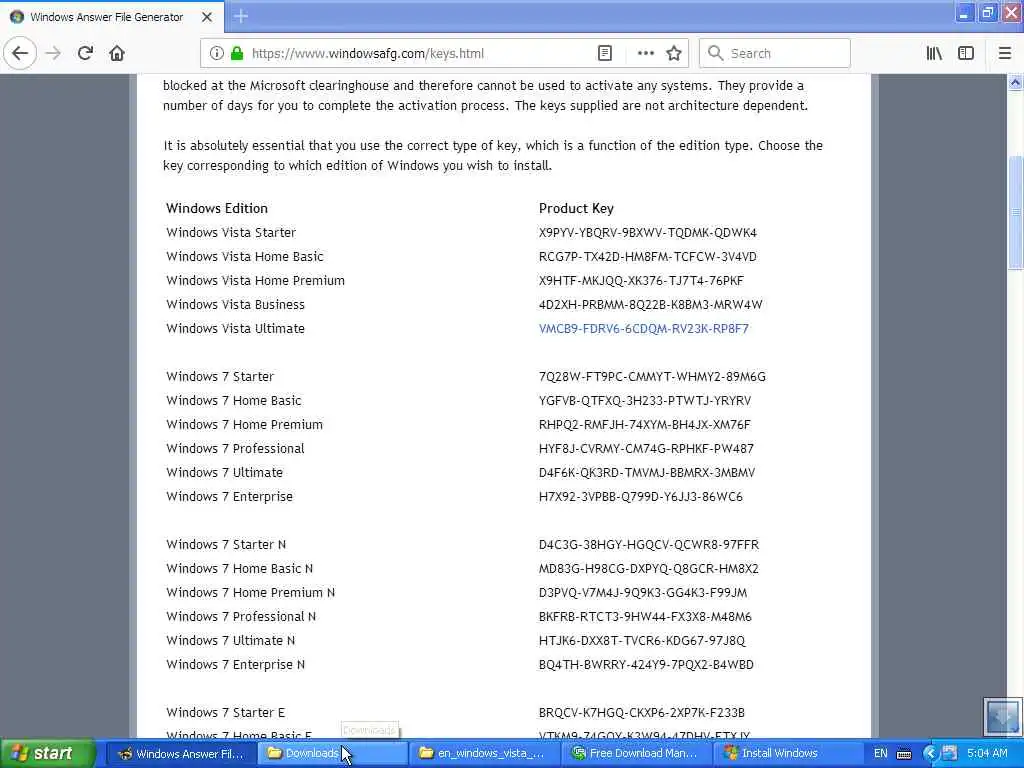
Task: Click the forward navigation arrow
Action: coord(53,53)
